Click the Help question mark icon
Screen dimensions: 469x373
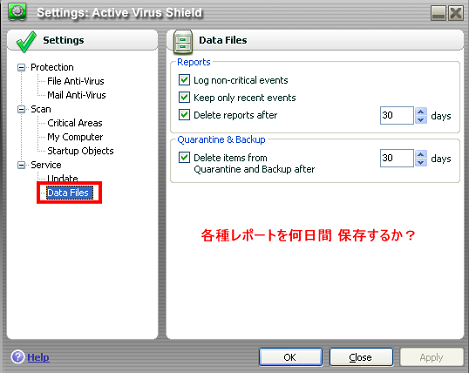click(18, 357)
